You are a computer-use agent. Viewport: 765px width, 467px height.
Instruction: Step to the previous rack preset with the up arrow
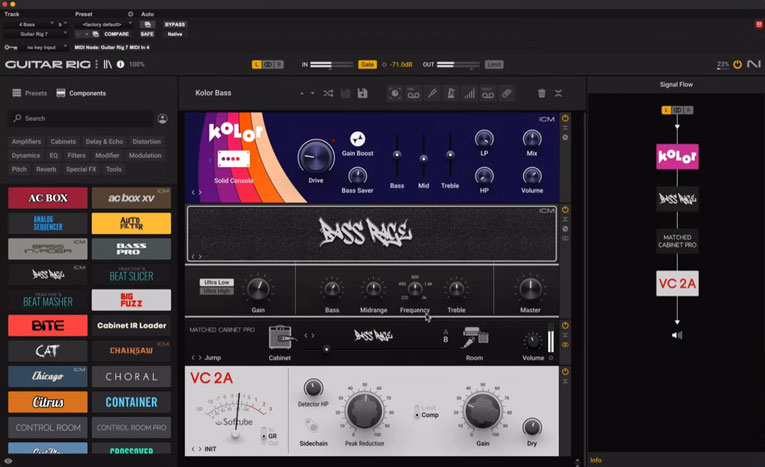[302, 93]
